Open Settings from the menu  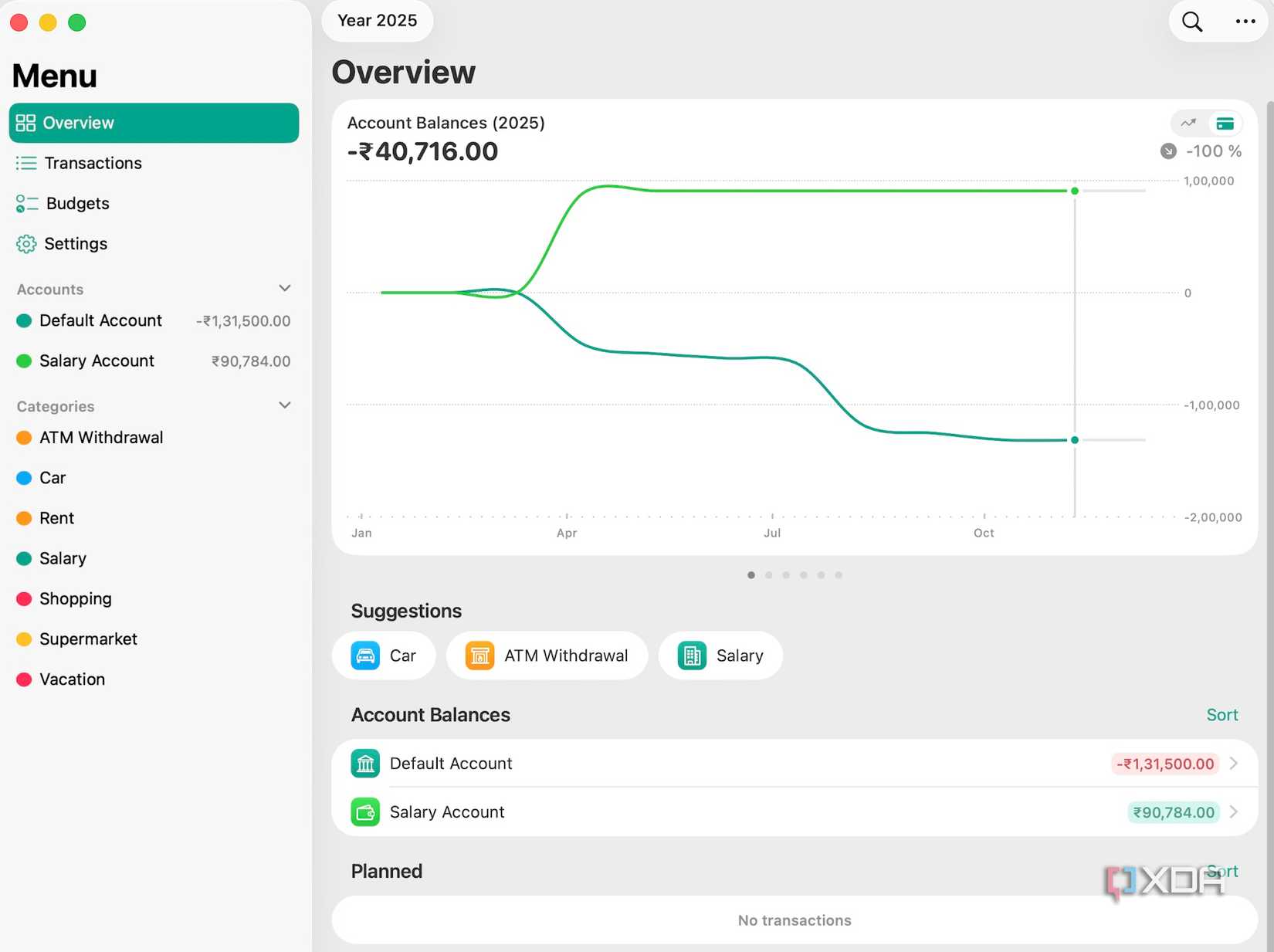(154, 244)
